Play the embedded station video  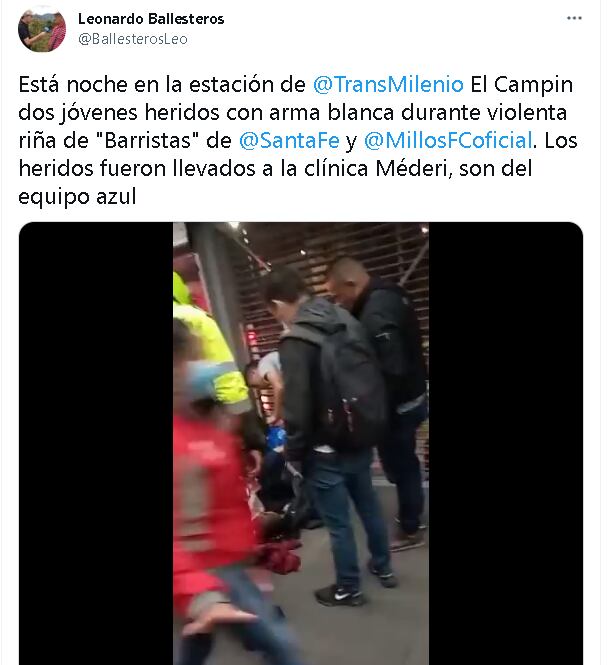[301, 443]
